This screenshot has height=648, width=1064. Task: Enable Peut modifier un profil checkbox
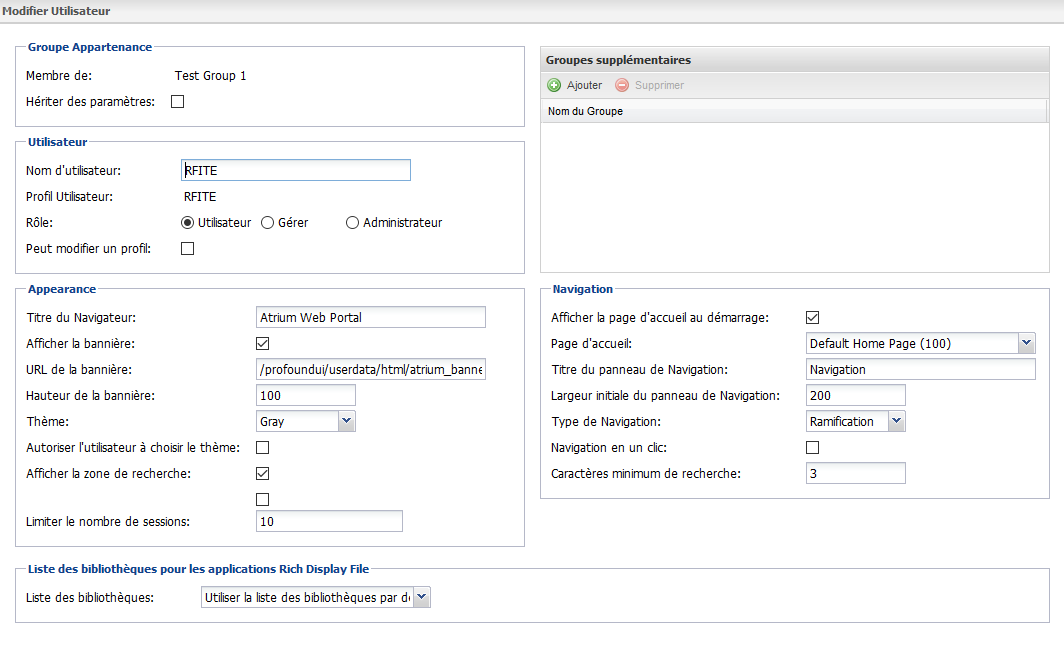(187, 248)
